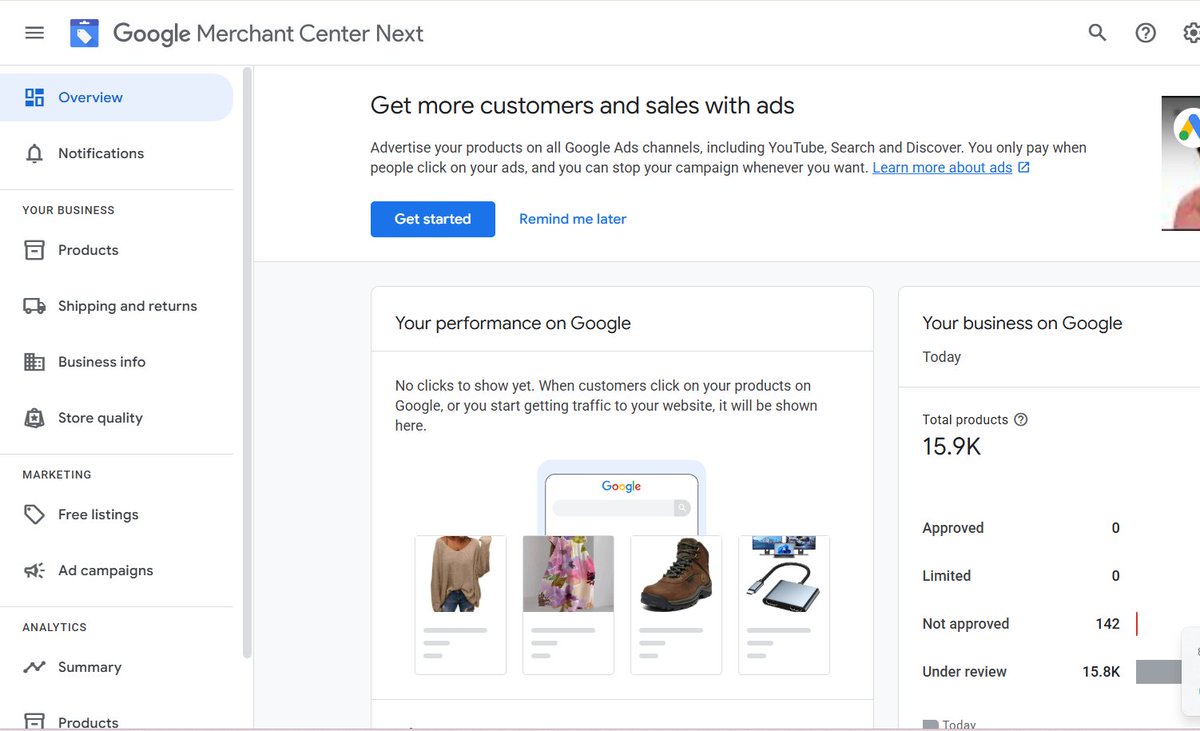Go to the Overview page
This screenshot has height=731, width=1200.
pyautogui.click(x=90, y=98)
